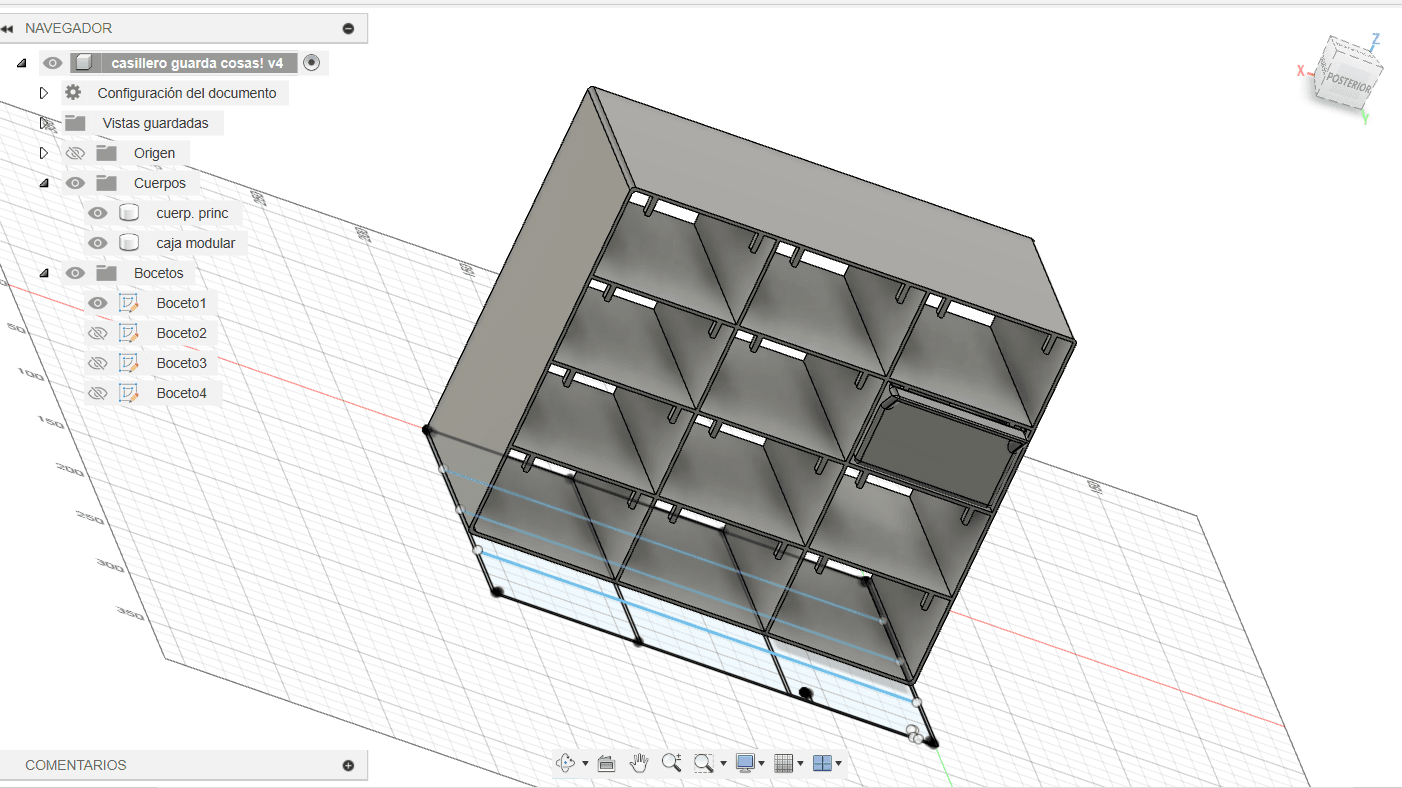This screenshot has height=788, width=1402.
Task: Open the Zoom Window dropdown arrow
Action: (x=722, y=764)
